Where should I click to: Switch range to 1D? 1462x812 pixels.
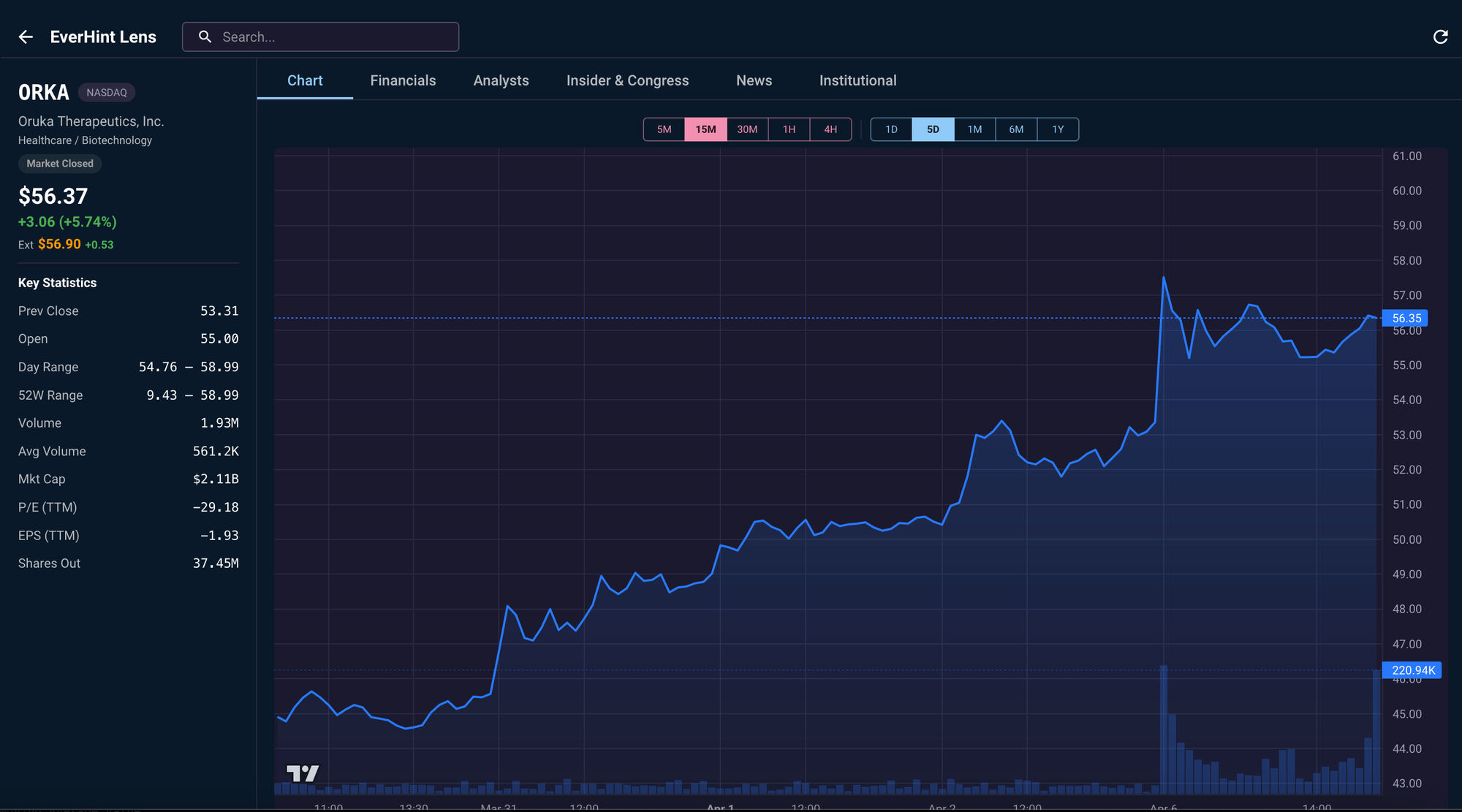(x=891, y=129)
